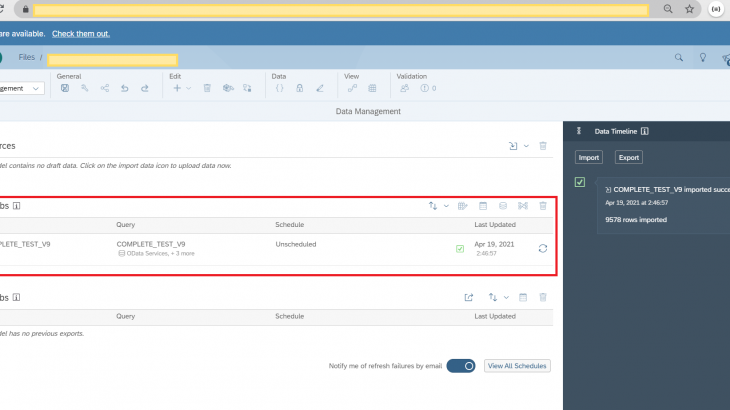Click the green status checkbox in Data Timeline
The image size is (730, 410).
pos(580,182)
